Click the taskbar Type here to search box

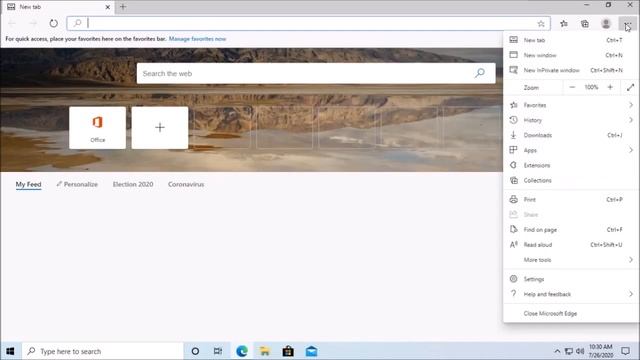(102, 351)
